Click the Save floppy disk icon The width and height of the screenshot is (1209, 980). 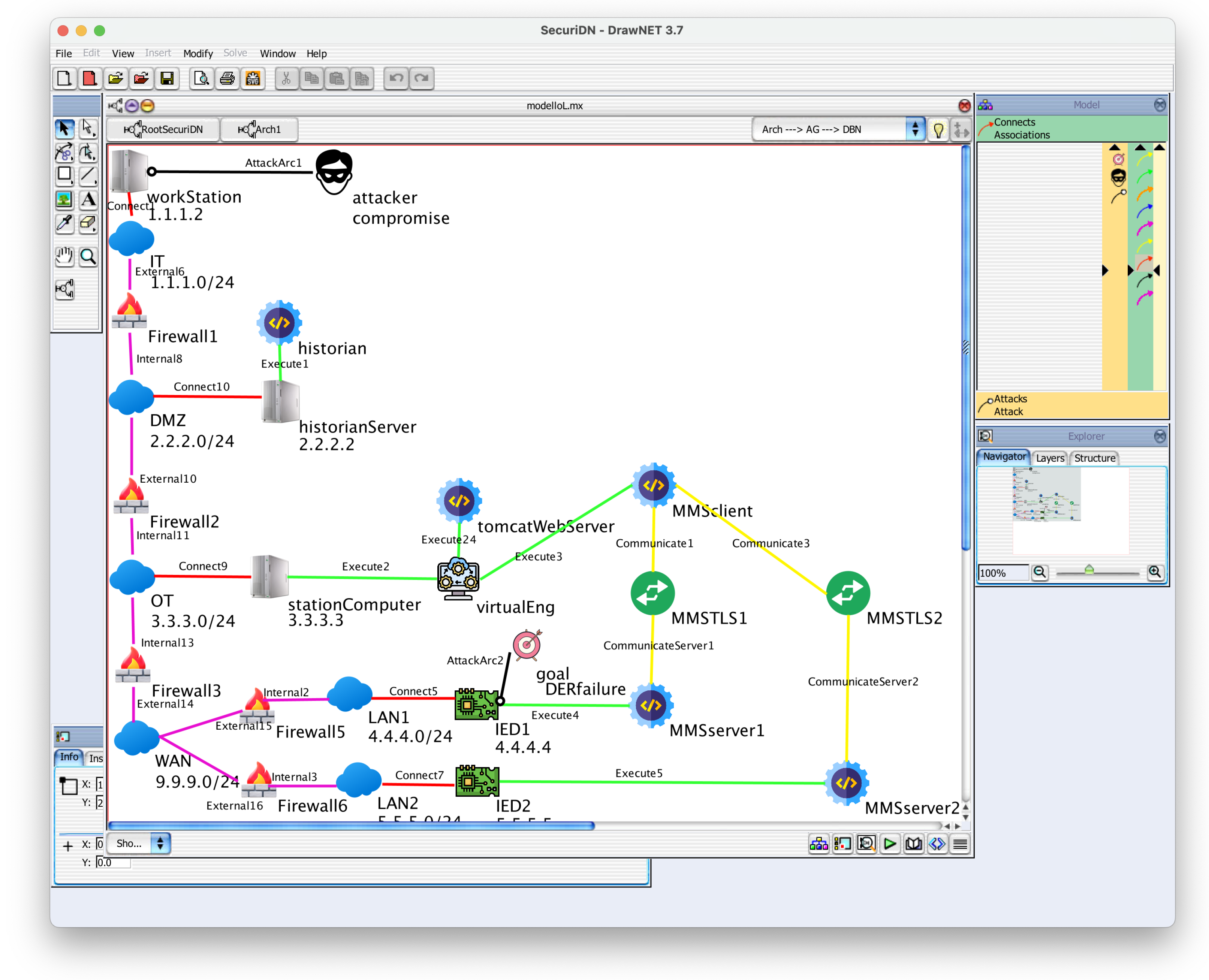[x=166, y=78]
